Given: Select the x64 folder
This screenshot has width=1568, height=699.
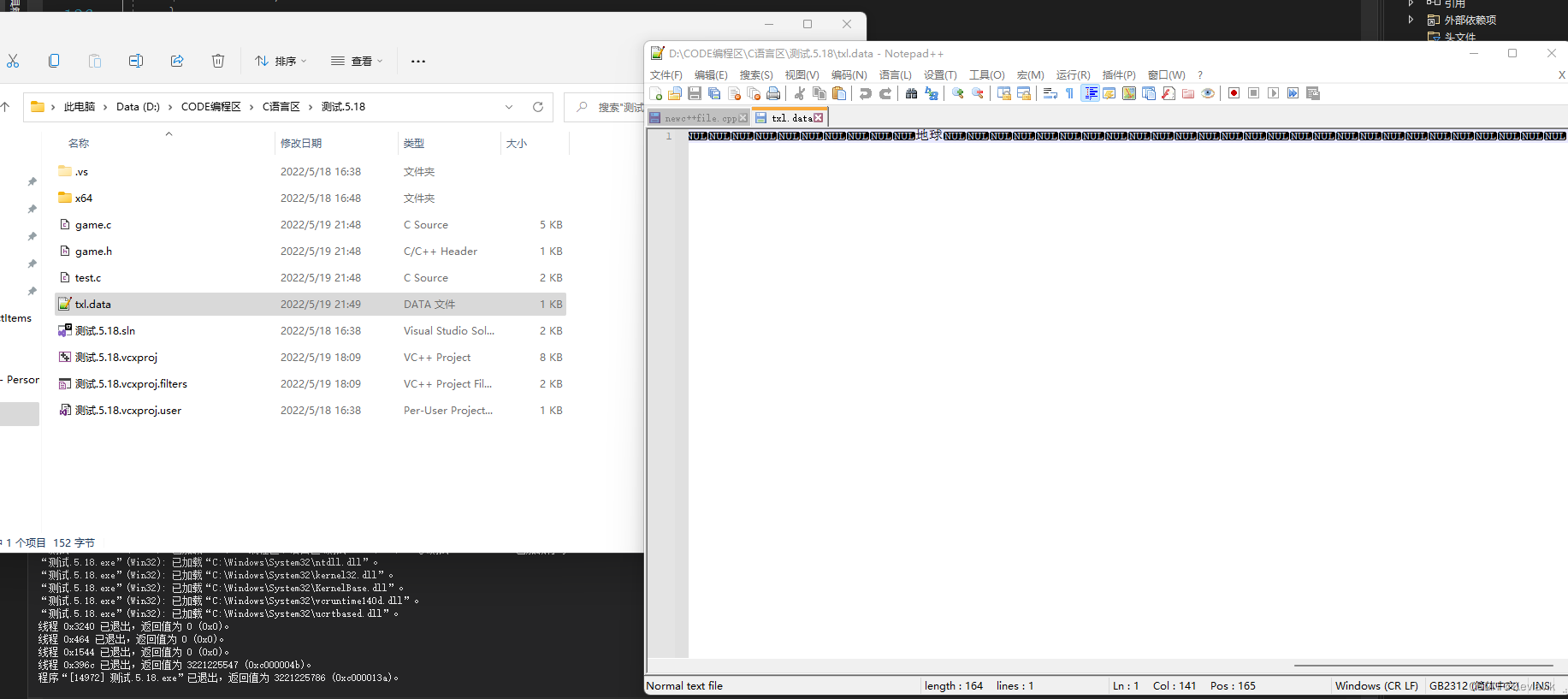Looking at the screenshot, I should 311,198.
